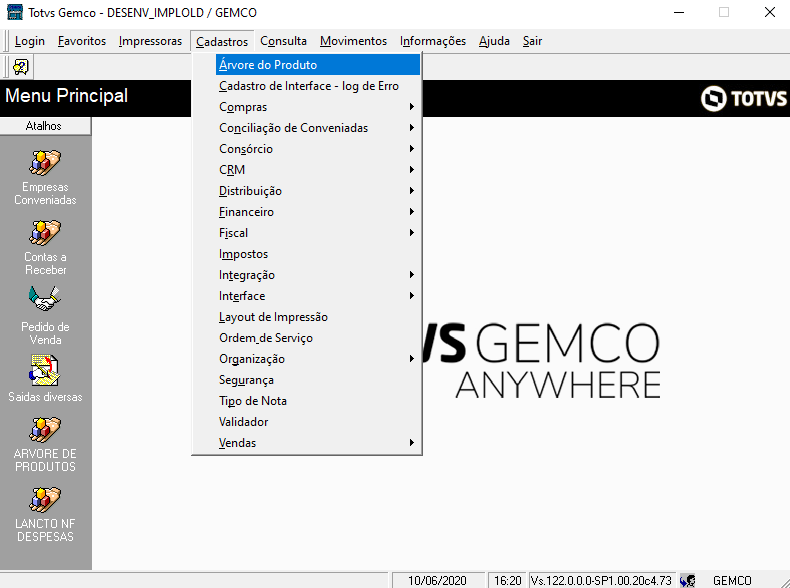The image size is (790, 588).
Task: Minimize the Totvs Gemco window
Action: 678,12
